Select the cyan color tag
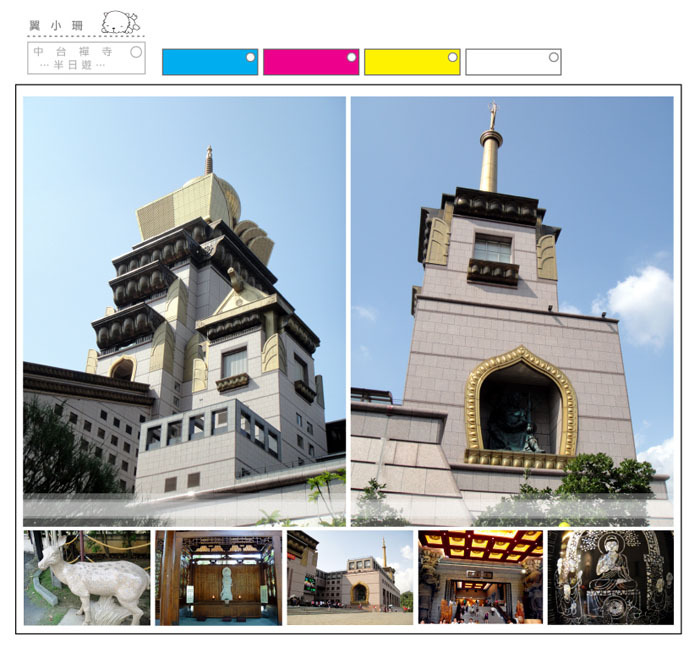This screenshot has width=700, height=653. [x=205, y=62]
